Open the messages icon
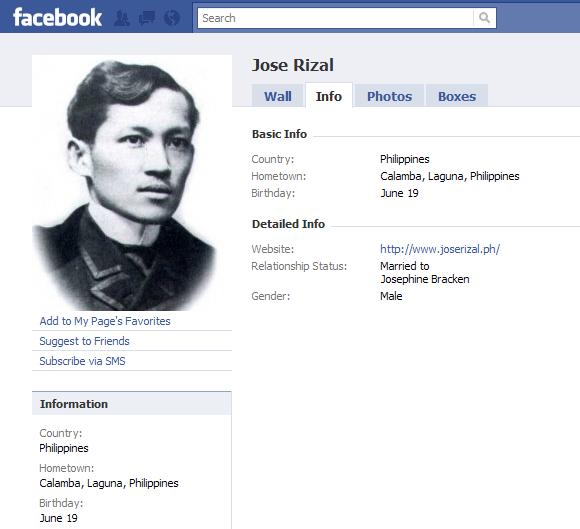The image size is (580, 529). 146,18
